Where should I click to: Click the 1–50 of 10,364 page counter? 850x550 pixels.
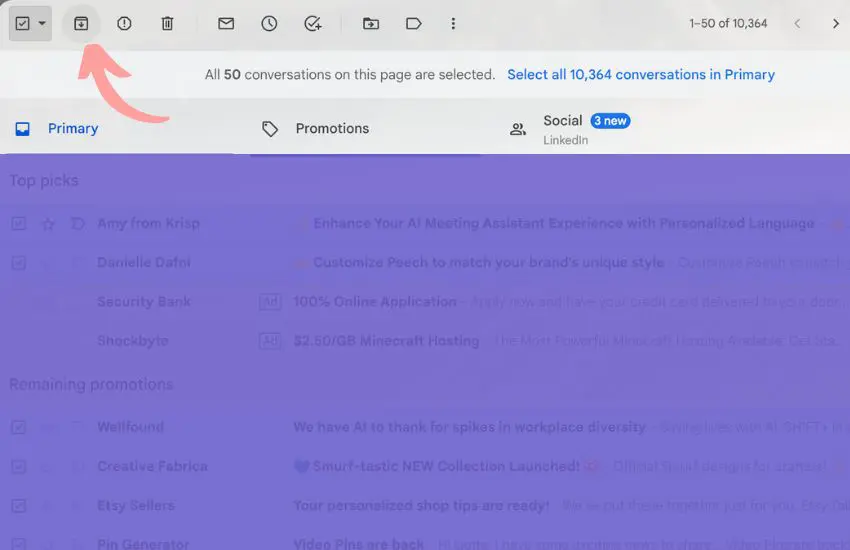728,23
